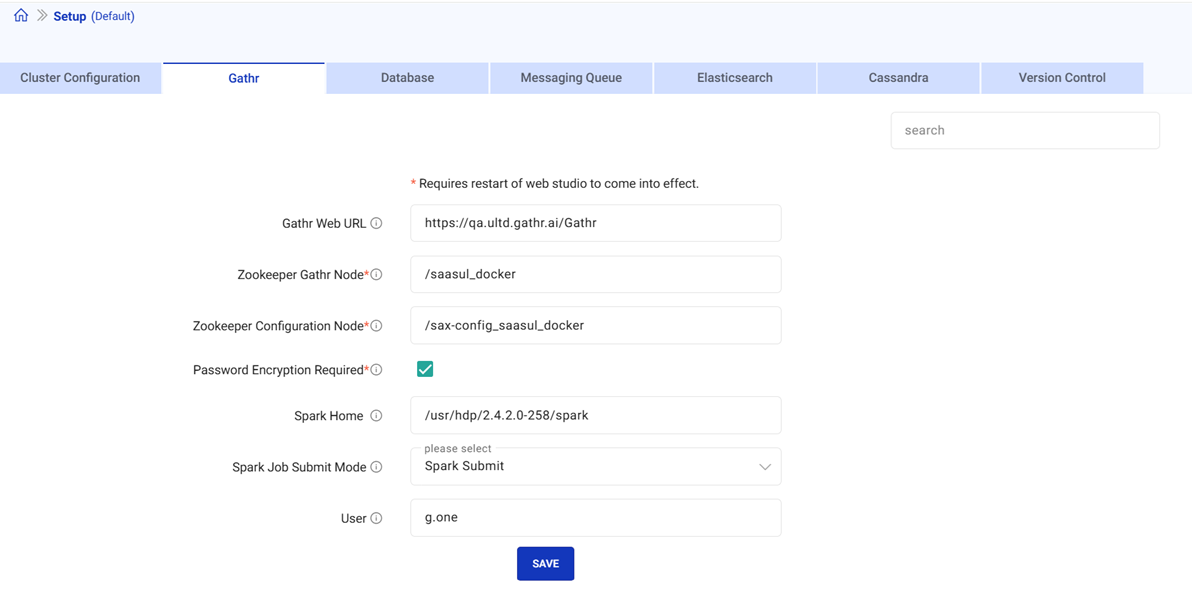Click info icon beside Zookeeper Configuration Node

(x=377, y=326)
